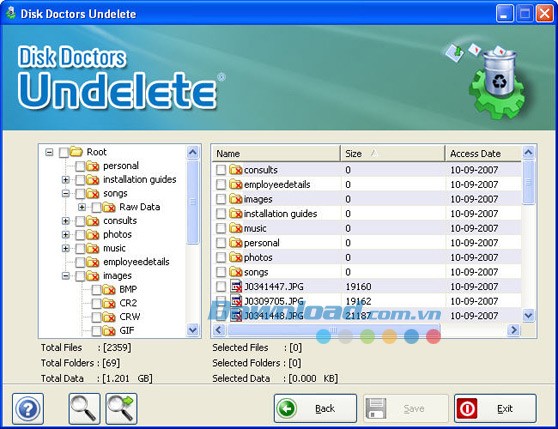Check the consults checkbox in file list
This screenshot has width=558, height=429.
coord(221,170)
